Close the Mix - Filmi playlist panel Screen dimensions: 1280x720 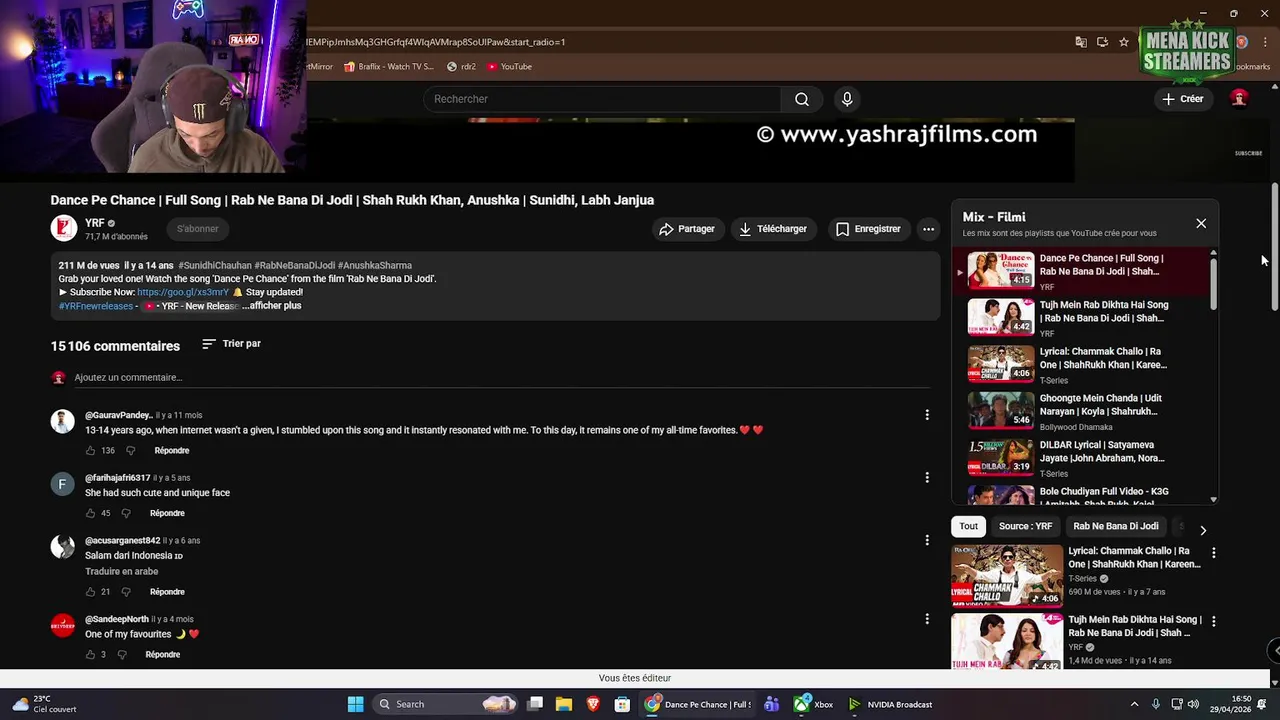(x=1201, y=223)
